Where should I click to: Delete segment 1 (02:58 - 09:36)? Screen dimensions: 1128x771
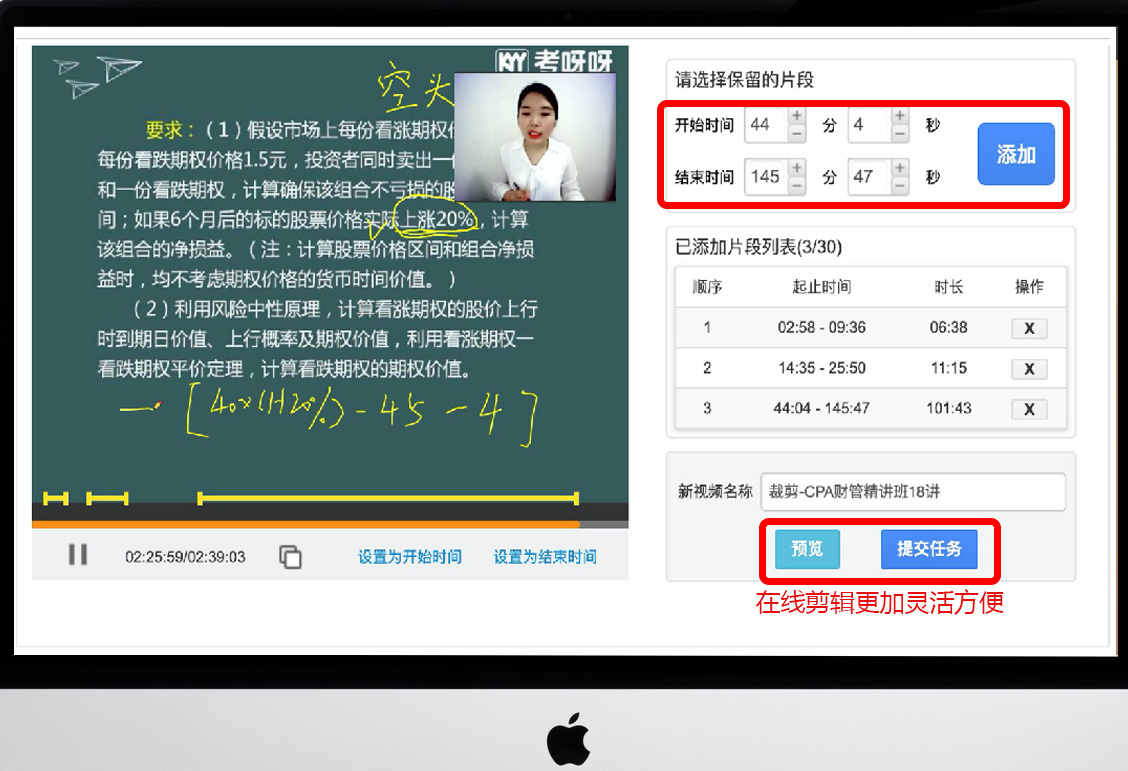[x=1029, y=329]
